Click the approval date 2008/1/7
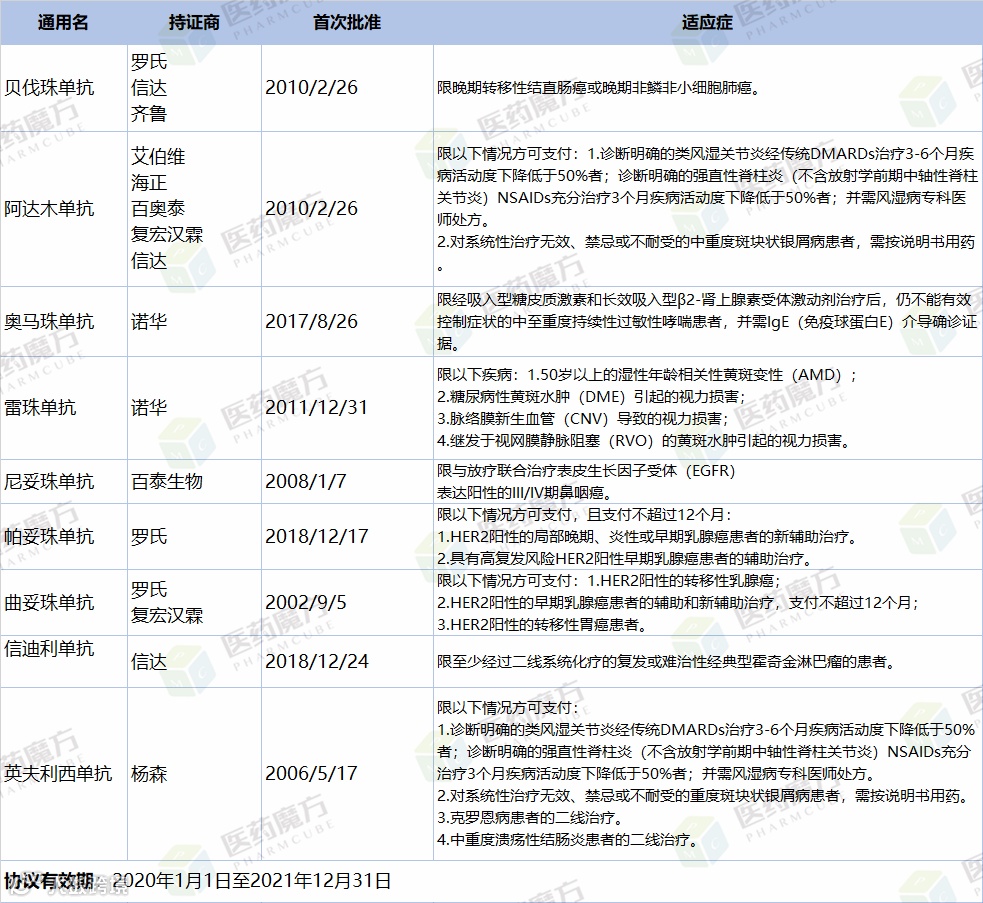Screen dimensions: 983x903 [305, 481]
